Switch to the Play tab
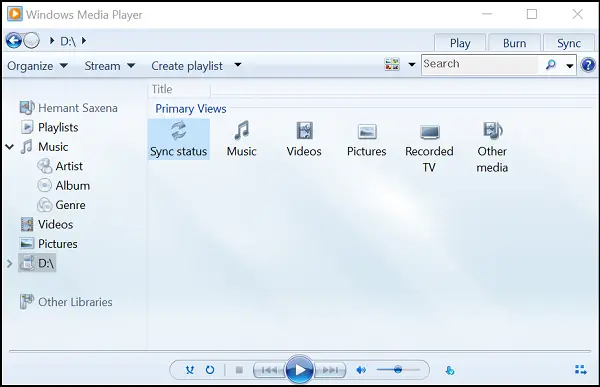The width and height of the screenshot is (600, 387). [460, 43]
